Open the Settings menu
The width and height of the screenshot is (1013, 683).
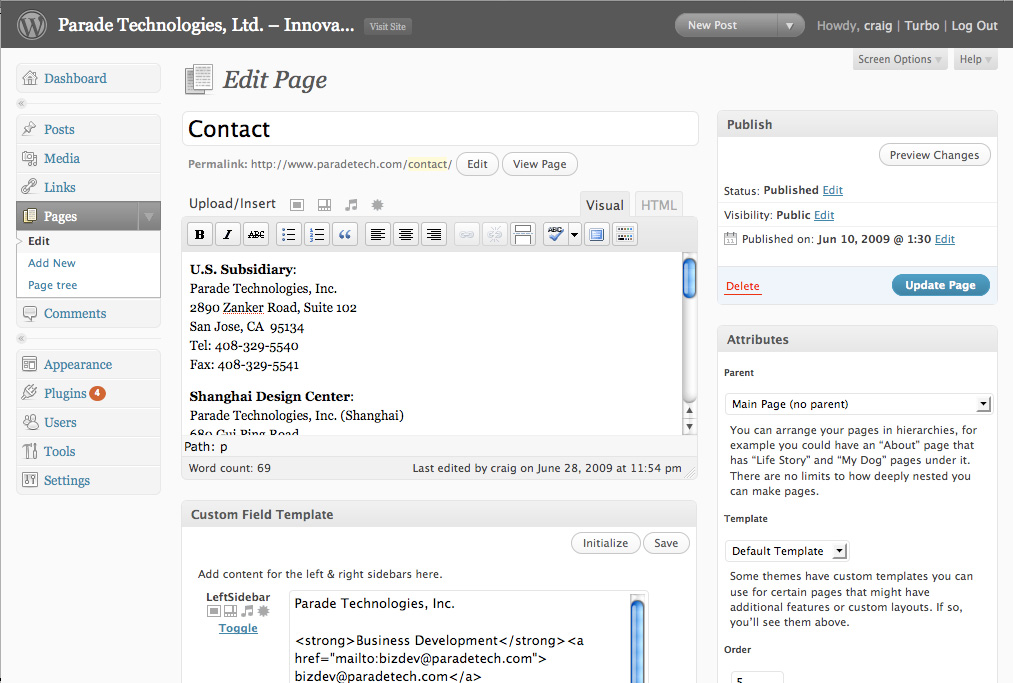click(89, 480)
